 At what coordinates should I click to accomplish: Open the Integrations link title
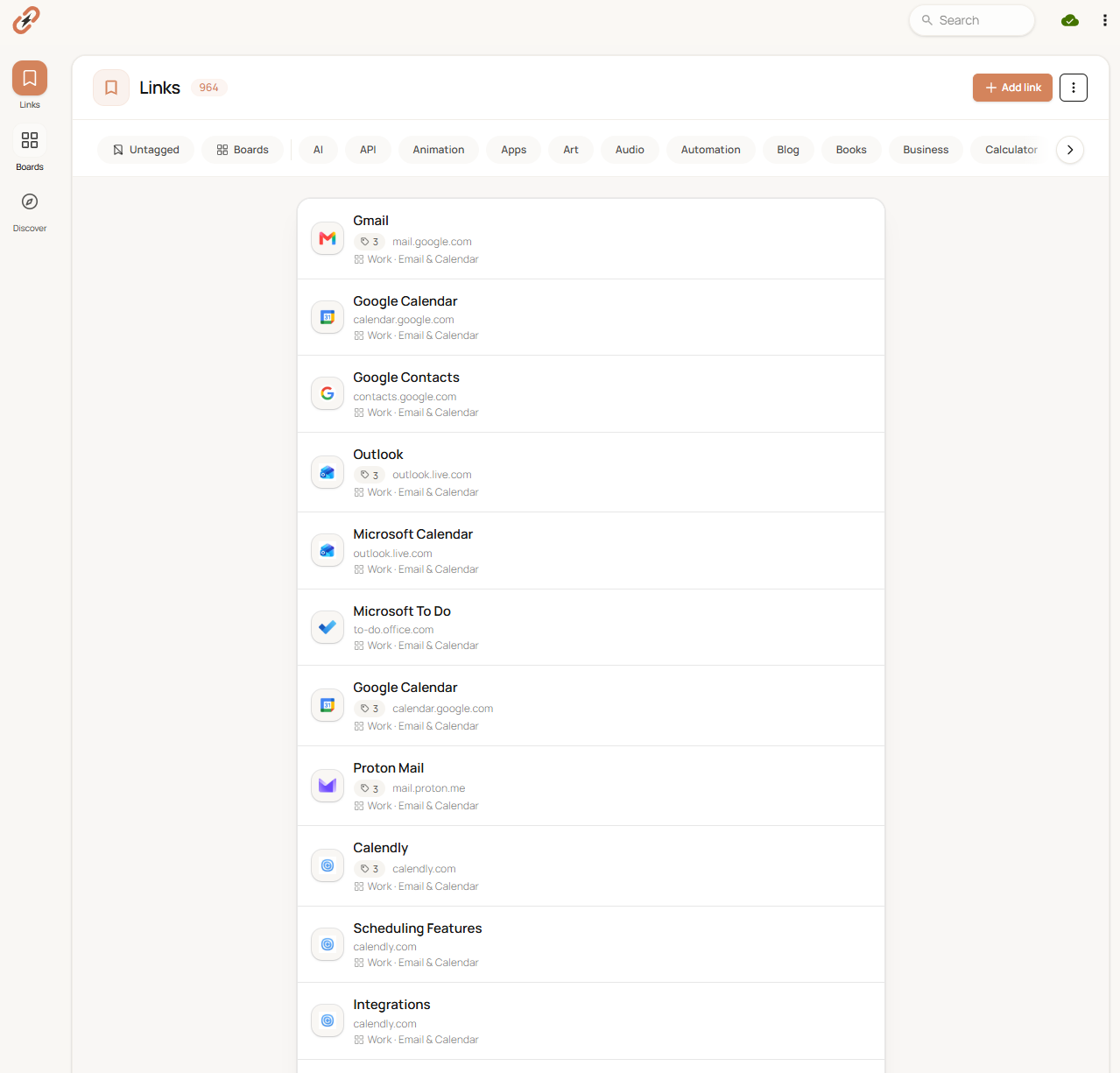(x=392, y=1005)
